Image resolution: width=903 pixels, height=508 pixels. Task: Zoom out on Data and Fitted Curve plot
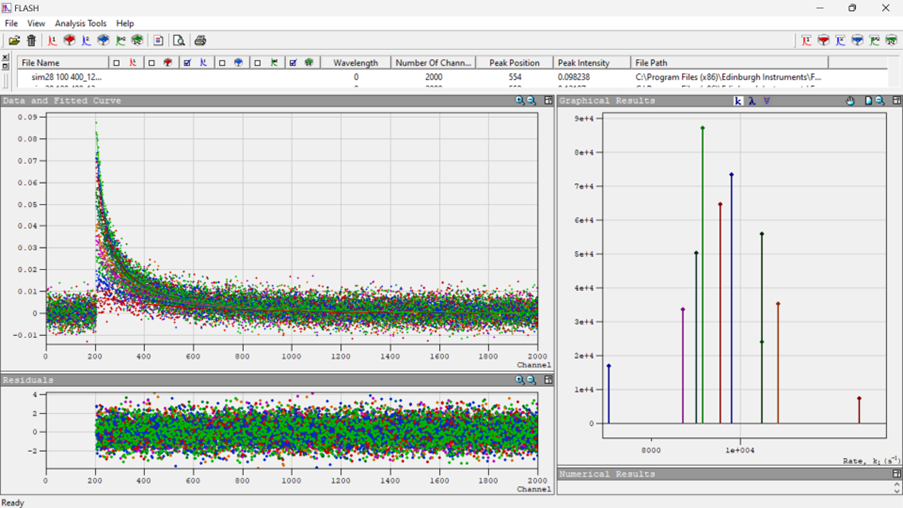531,101
